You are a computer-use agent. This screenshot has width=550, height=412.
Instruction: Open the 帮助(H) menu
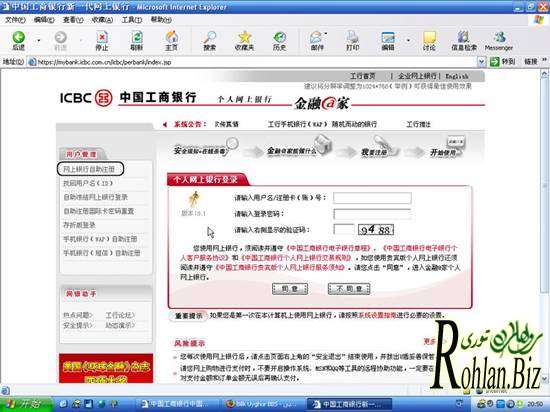pyautogui.click(x=161, y=20)
